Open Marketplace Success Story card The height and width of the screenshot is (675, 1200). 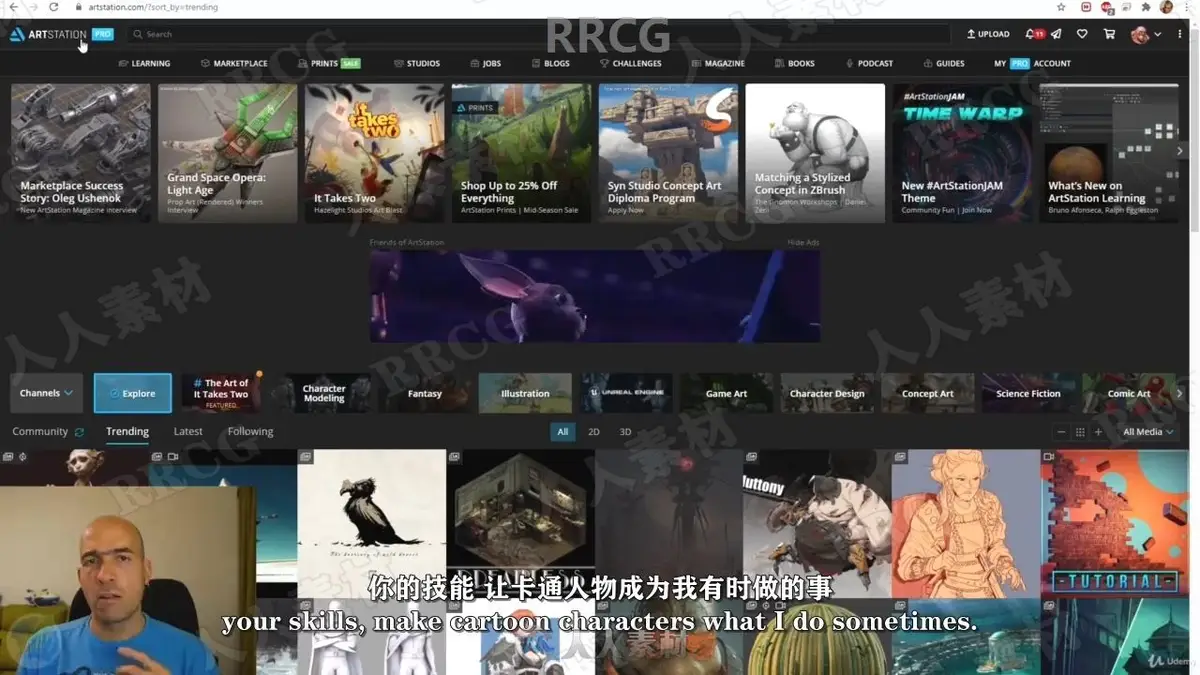[81, 153]
